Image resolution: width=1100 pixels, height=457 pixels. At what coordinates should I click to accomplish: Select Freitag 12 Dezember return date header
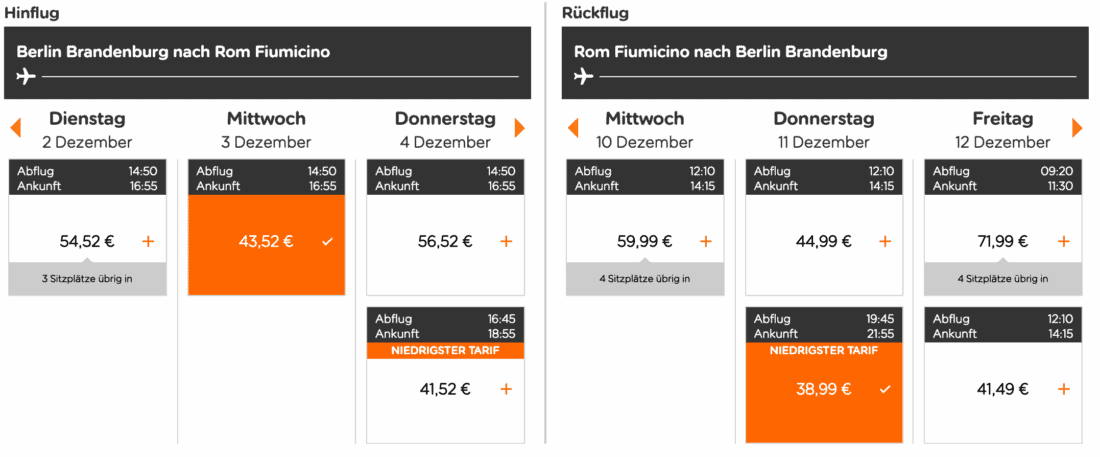[x=1003, y=130]
